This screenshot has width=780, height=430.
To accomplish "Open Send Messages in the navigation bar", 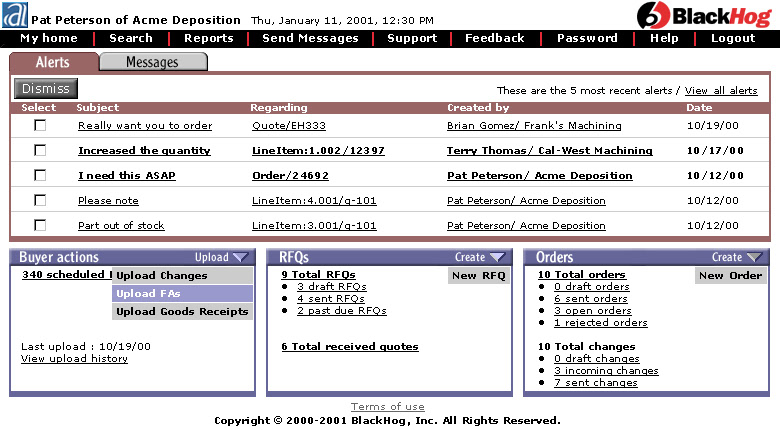I will pyautogui.click(x=310, y=38).
